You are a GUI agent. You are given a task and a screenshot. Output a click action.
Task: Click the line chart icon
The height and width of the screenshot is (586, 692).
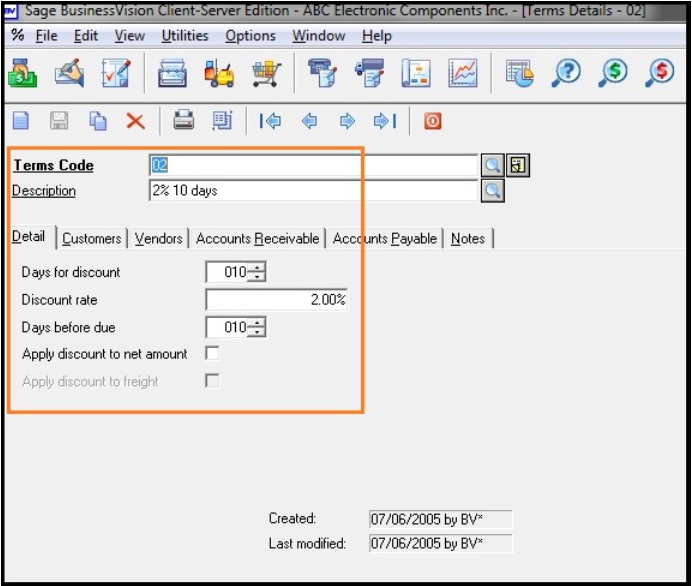462,75
